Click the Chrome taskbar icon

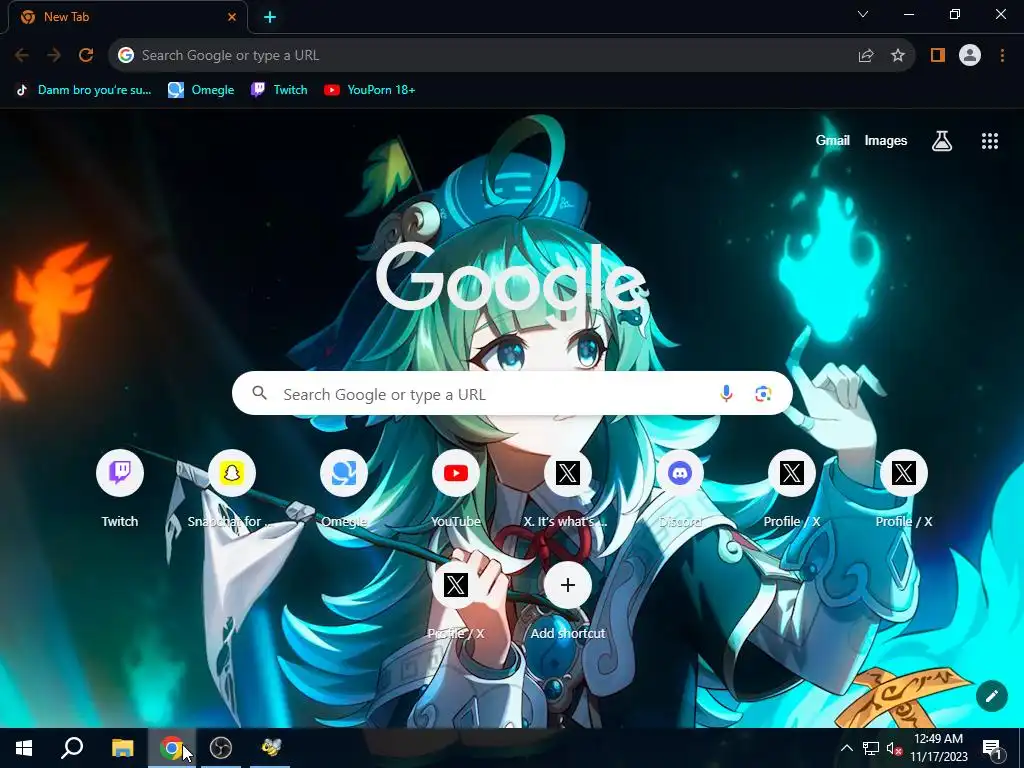click(172, 748)
